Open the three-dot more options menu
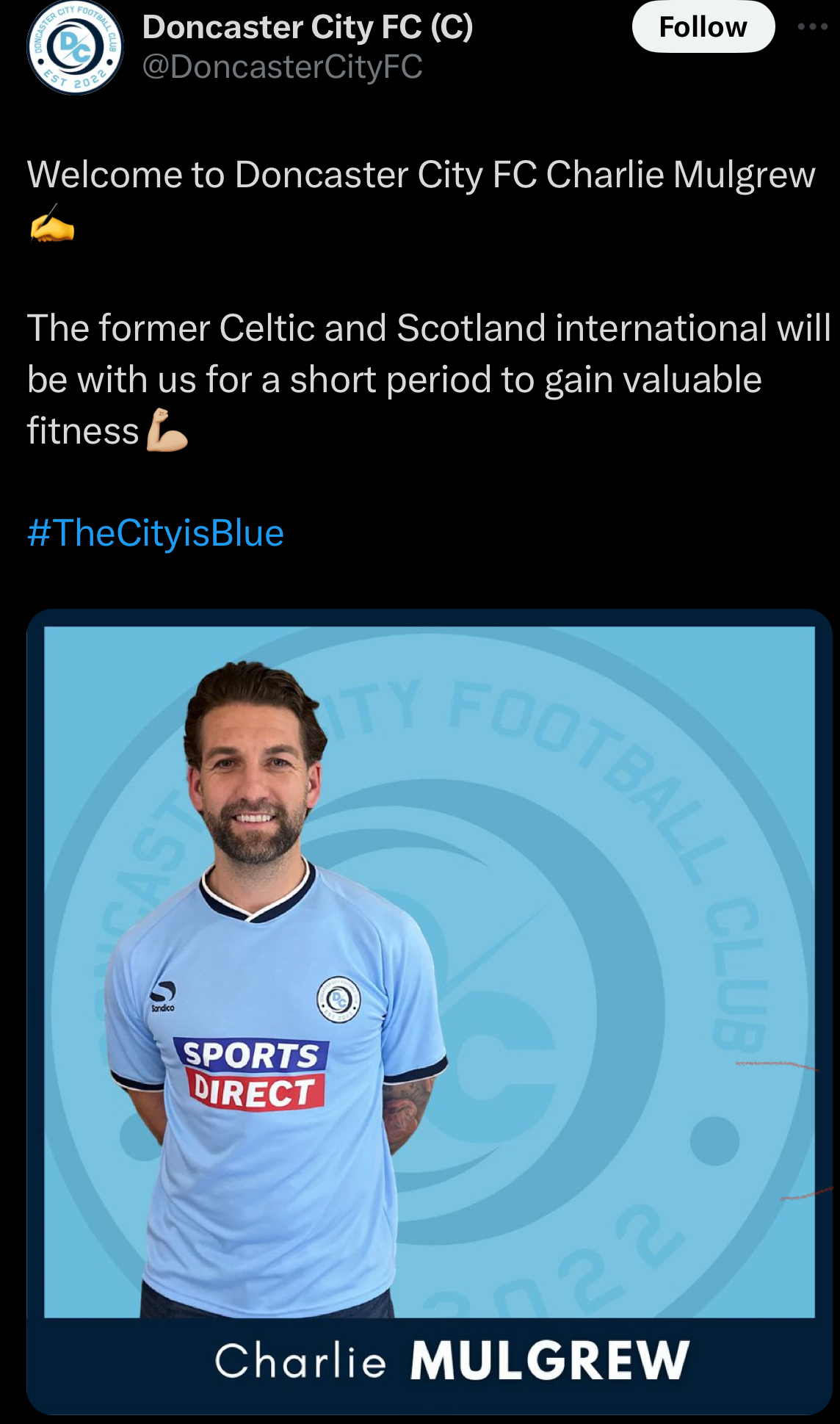840x1424 pixels. [813, 26]
